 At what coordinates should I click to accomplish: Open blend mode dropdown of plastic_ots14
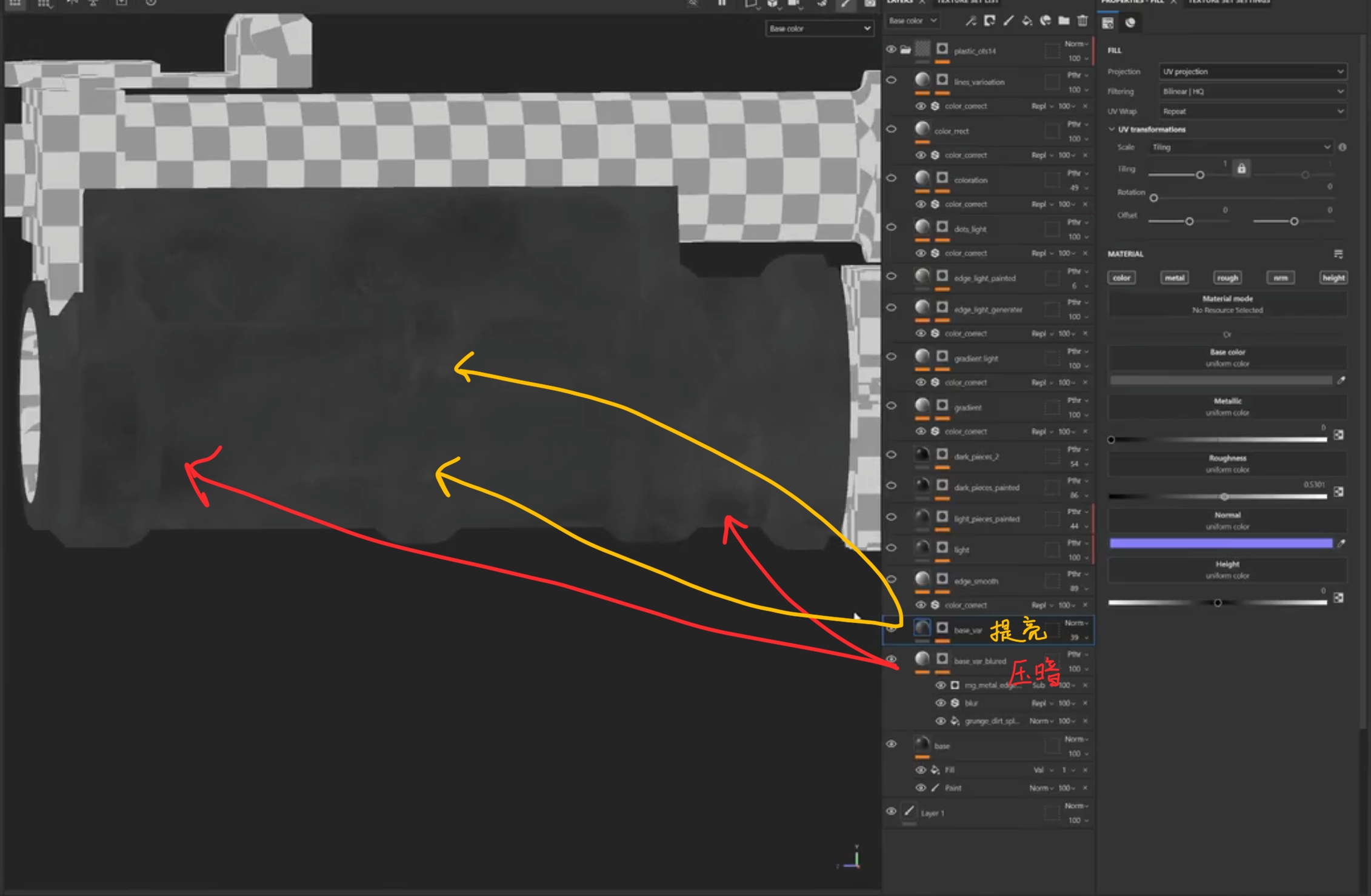tap(1076, 44)
